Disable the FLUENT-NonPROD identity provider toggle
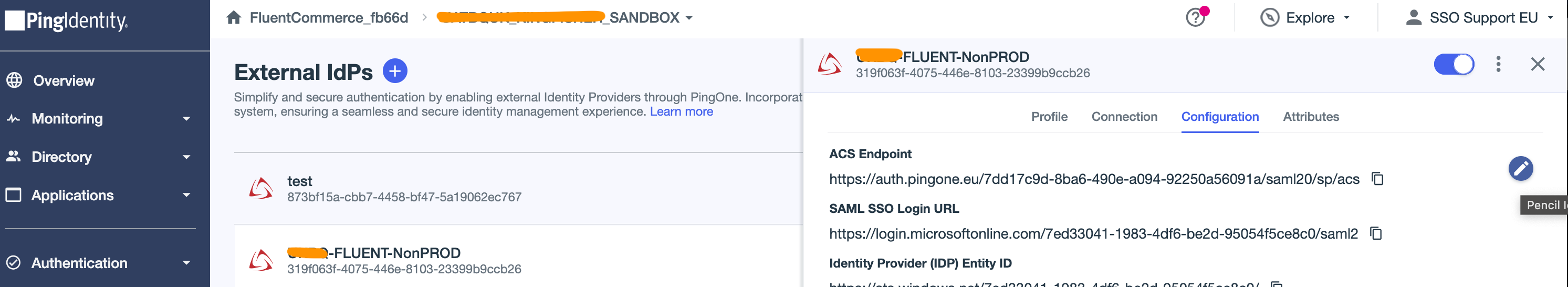 point(1454,64)
